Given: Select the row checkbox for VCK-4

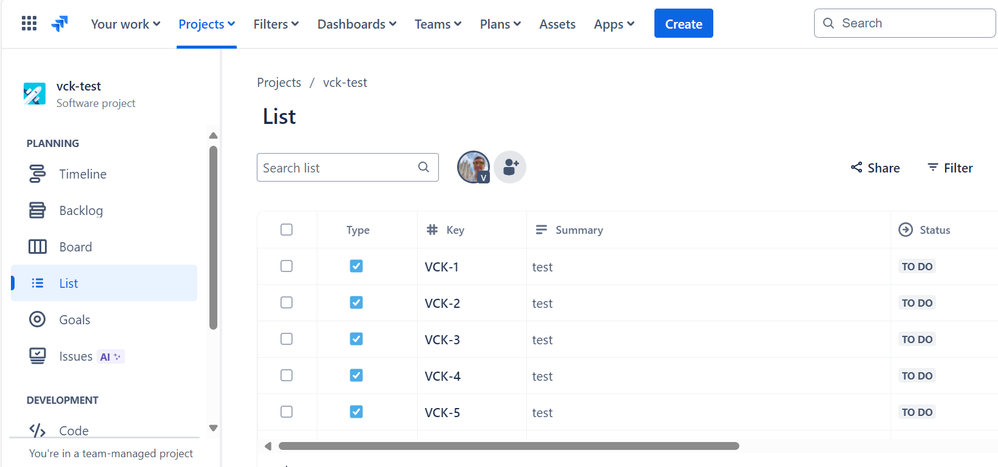Looking at the screenshot, I should [x=287, y=375].
